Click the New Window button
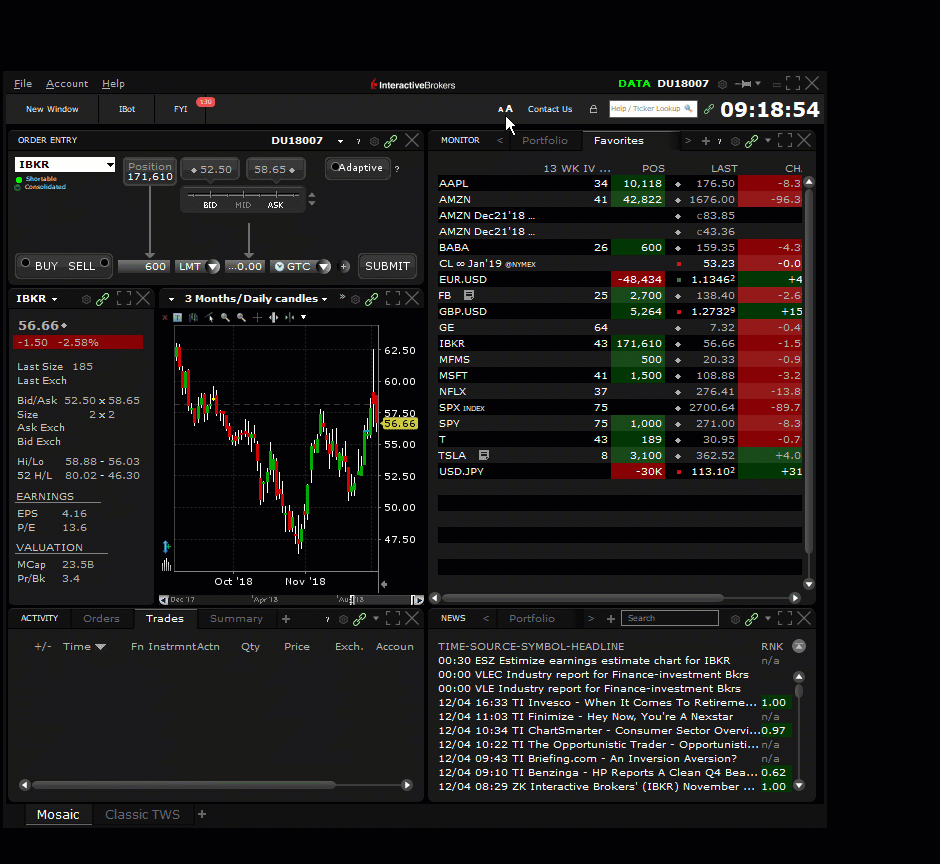940x864 pixels. tap(52, 109)
